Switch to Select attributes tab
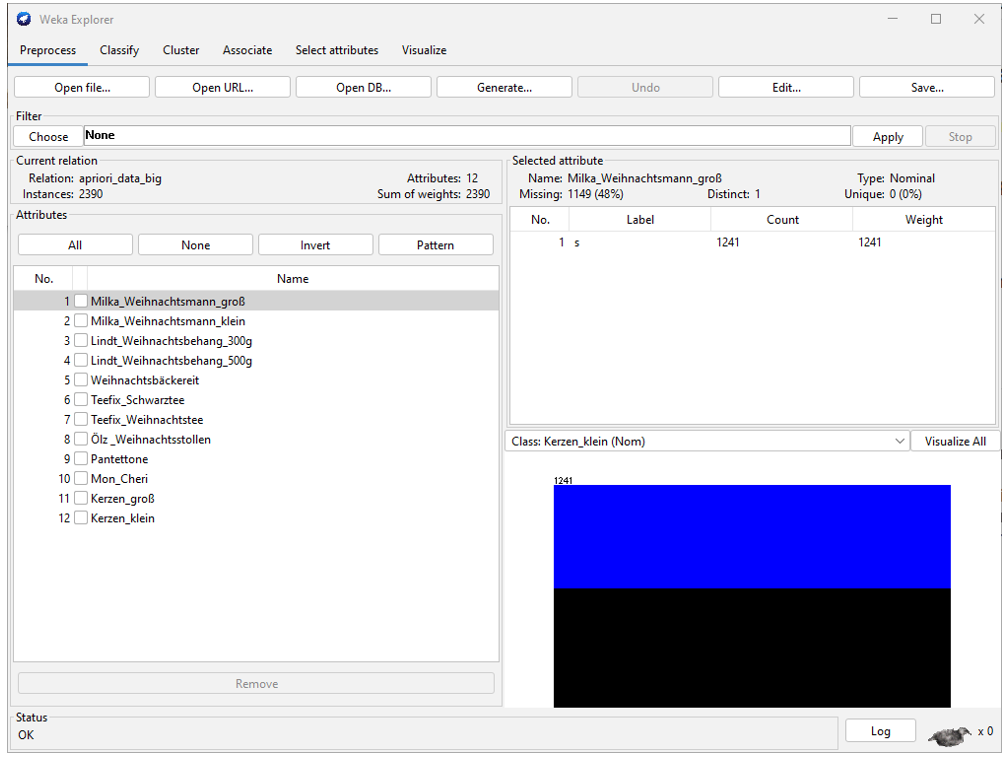Image resolution: width=1006 pixels, height=758 pixels. (x=337, y=50)
